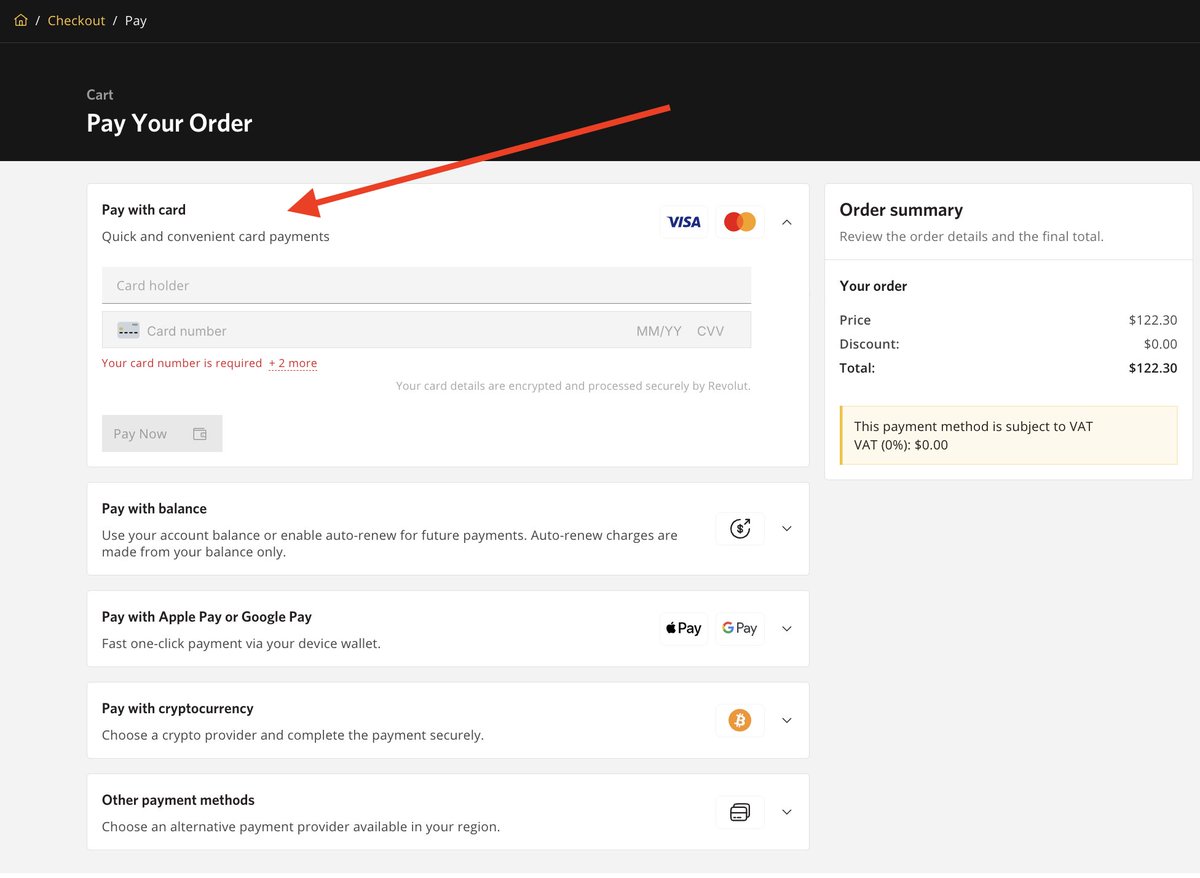Screen dimensions: 1200x878
Task: Click the Bitcoin icon
Action: click(740, 720)
